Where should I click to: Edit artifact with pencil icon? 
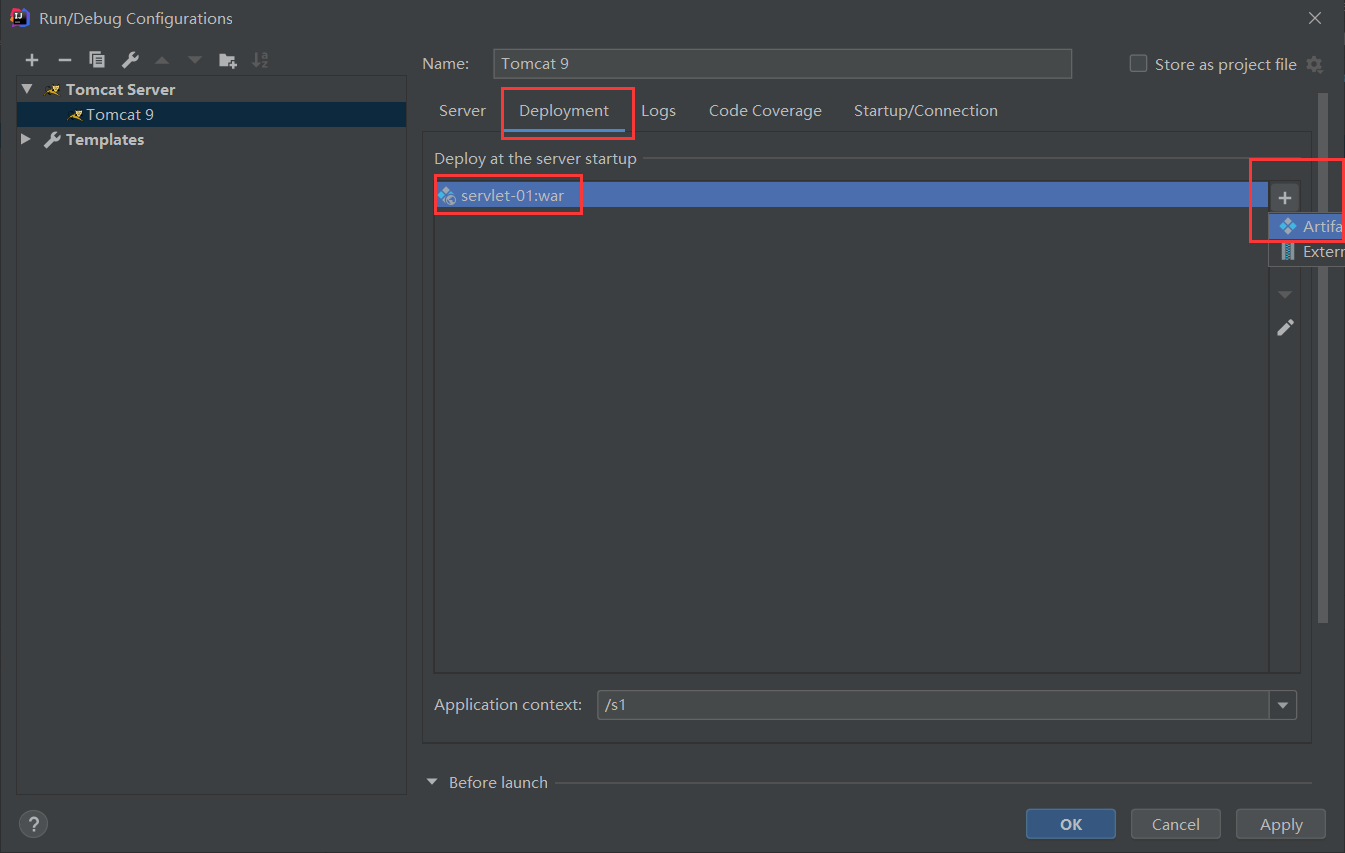pyautogui.click(x=1285, y=327)
